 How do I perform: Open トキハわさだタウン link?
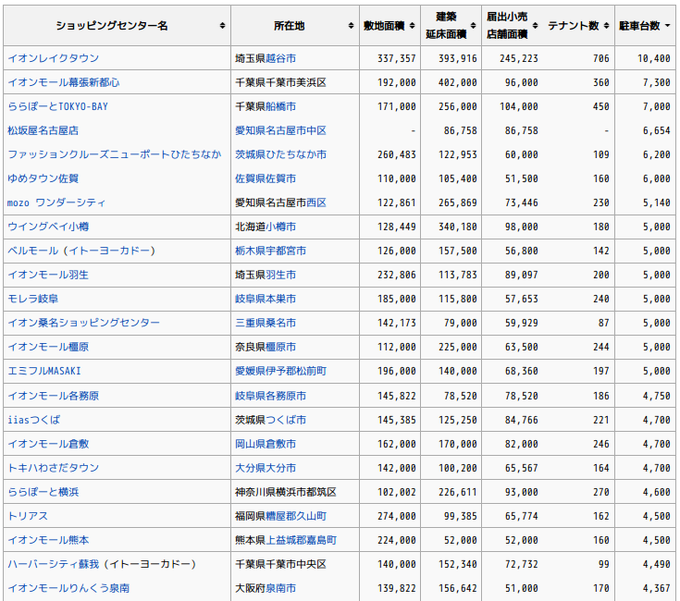pyautogui.click(x=53, y=468)
